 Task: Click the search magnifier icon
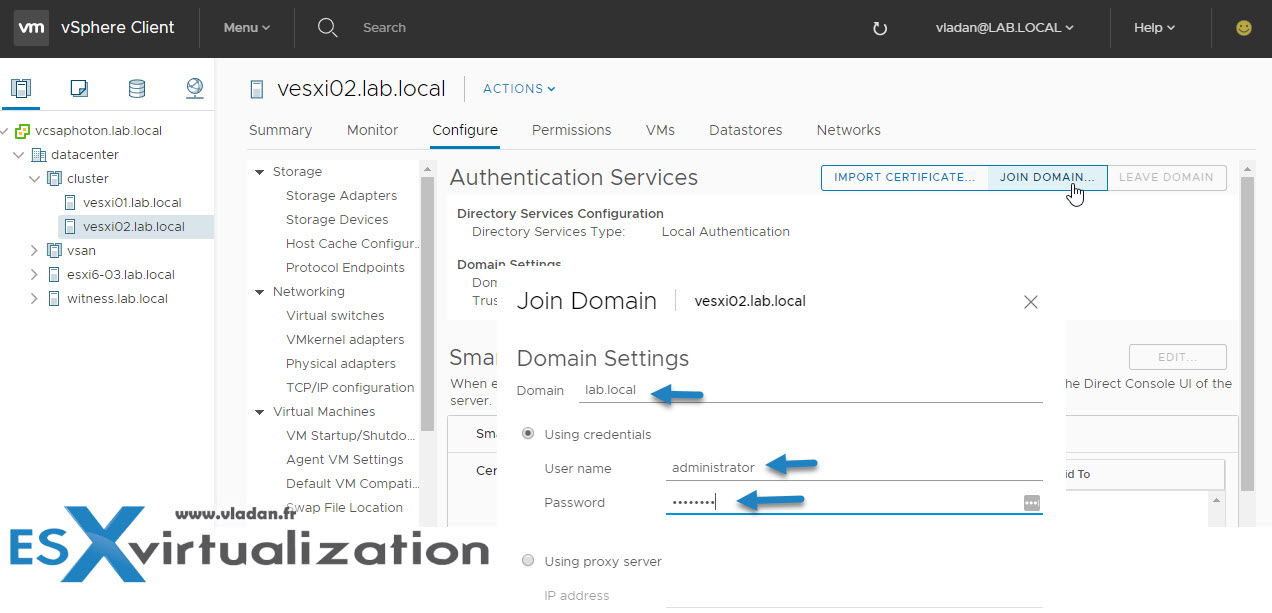[327, 28]
